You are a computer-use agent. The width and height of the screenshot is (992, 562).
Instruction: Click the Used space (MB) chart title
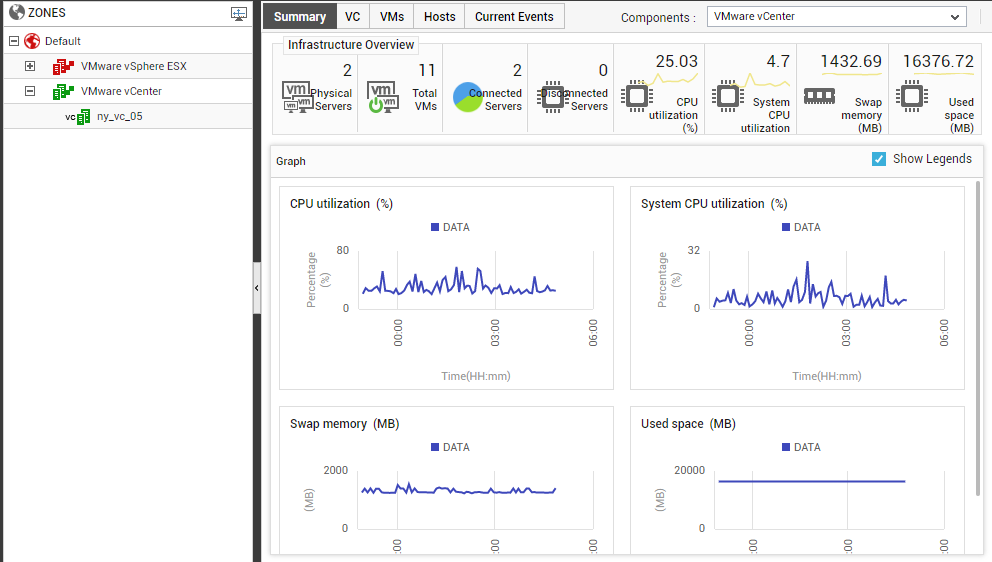[x=688, y=424]
